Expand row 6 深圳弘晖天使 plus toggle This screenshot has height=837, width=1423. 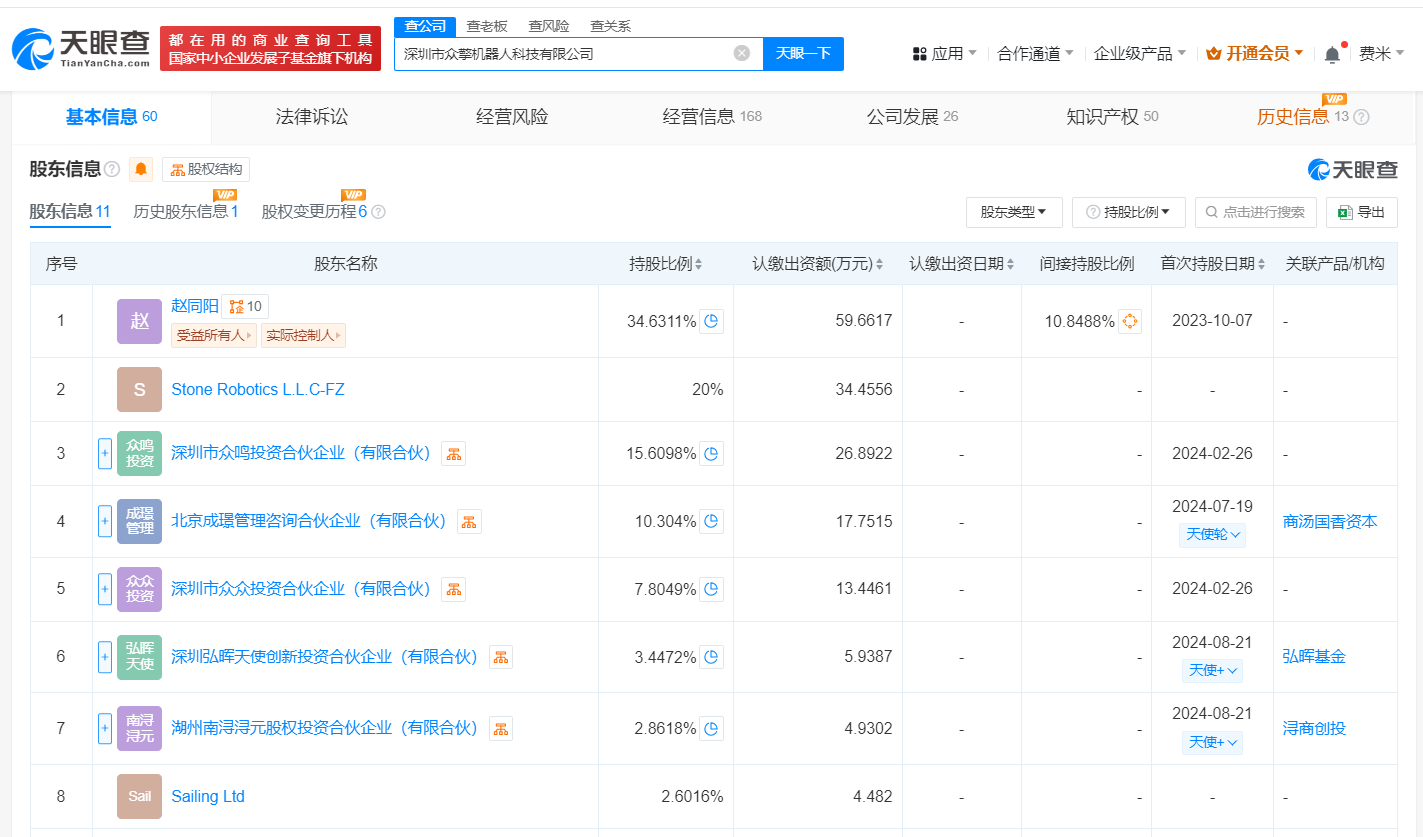pos(105,657)
